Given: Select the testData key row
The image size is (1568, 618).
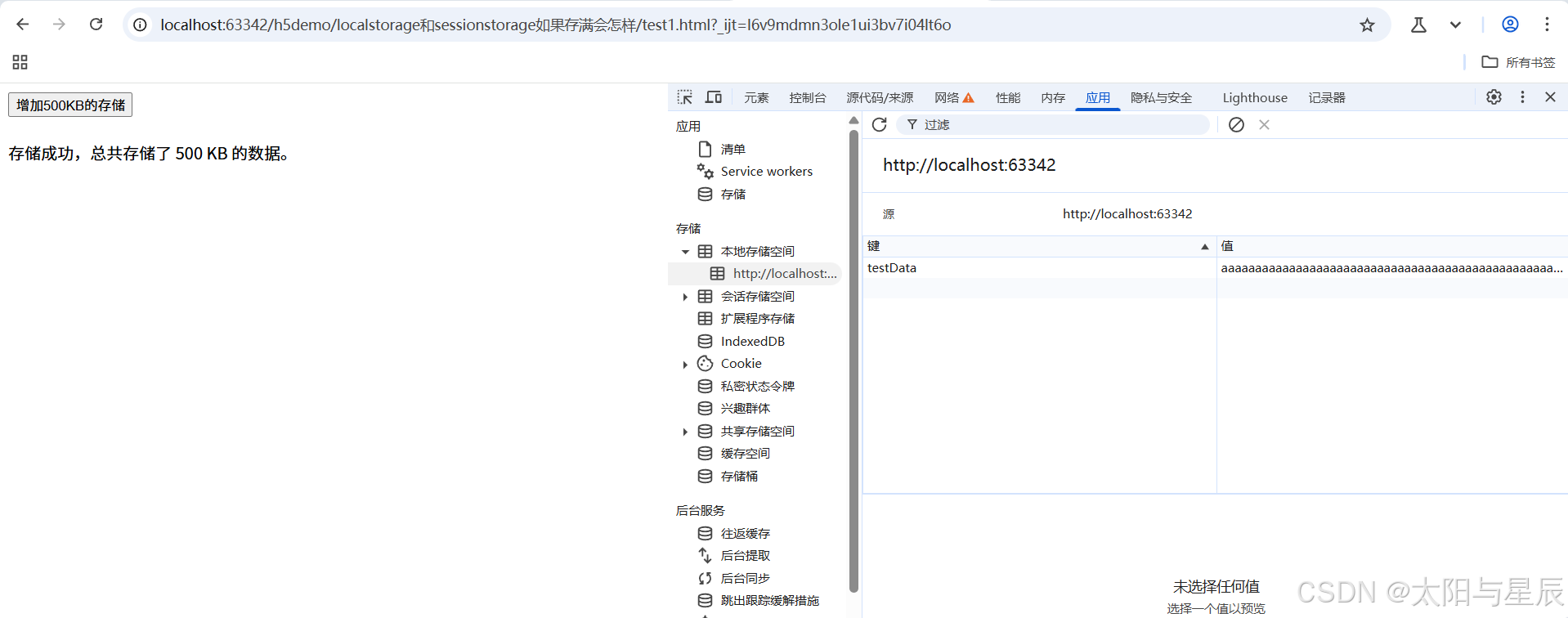Looking at the screenshot, I should click(1039, 268).
